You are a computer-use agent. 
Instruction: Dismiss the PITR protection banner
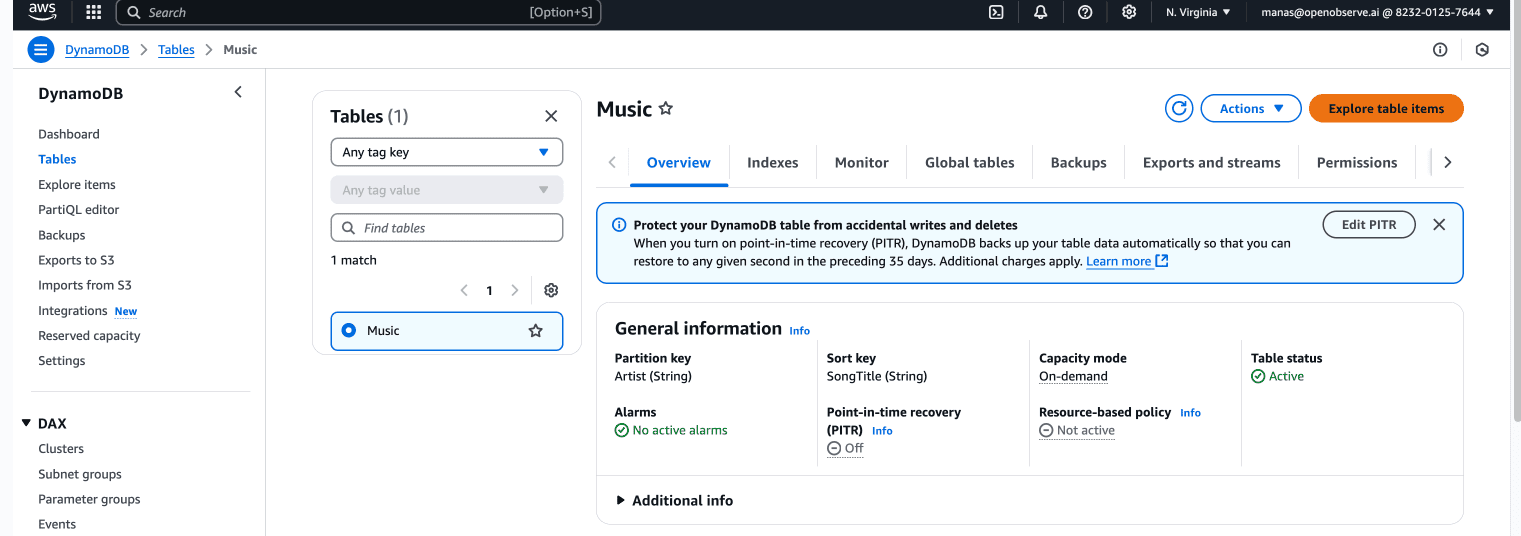(1439, 225)
